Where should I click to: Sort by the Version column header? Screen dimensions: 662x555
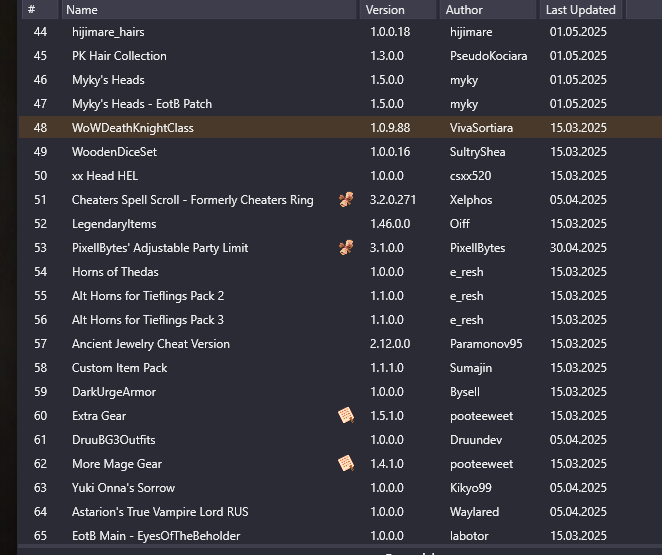point(398,10)
